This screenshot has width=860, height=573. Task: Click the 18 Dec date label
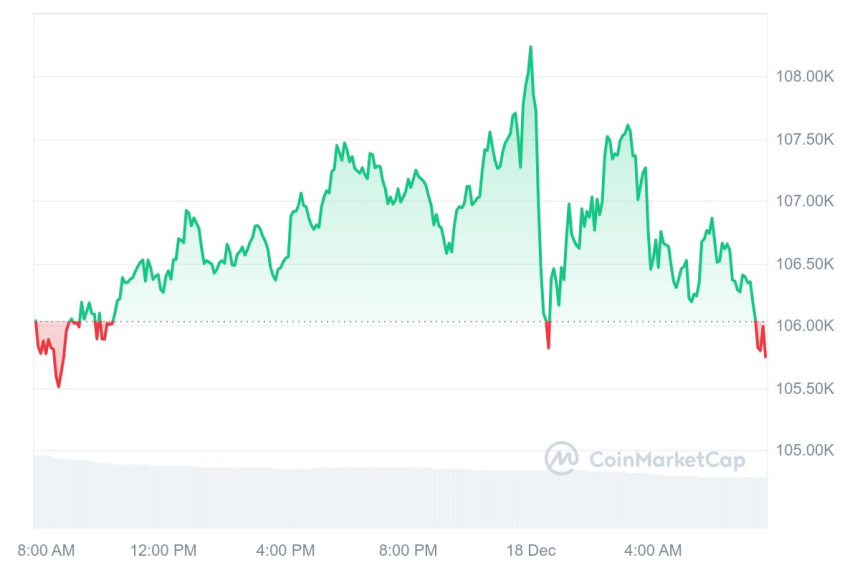pos(532,550)
